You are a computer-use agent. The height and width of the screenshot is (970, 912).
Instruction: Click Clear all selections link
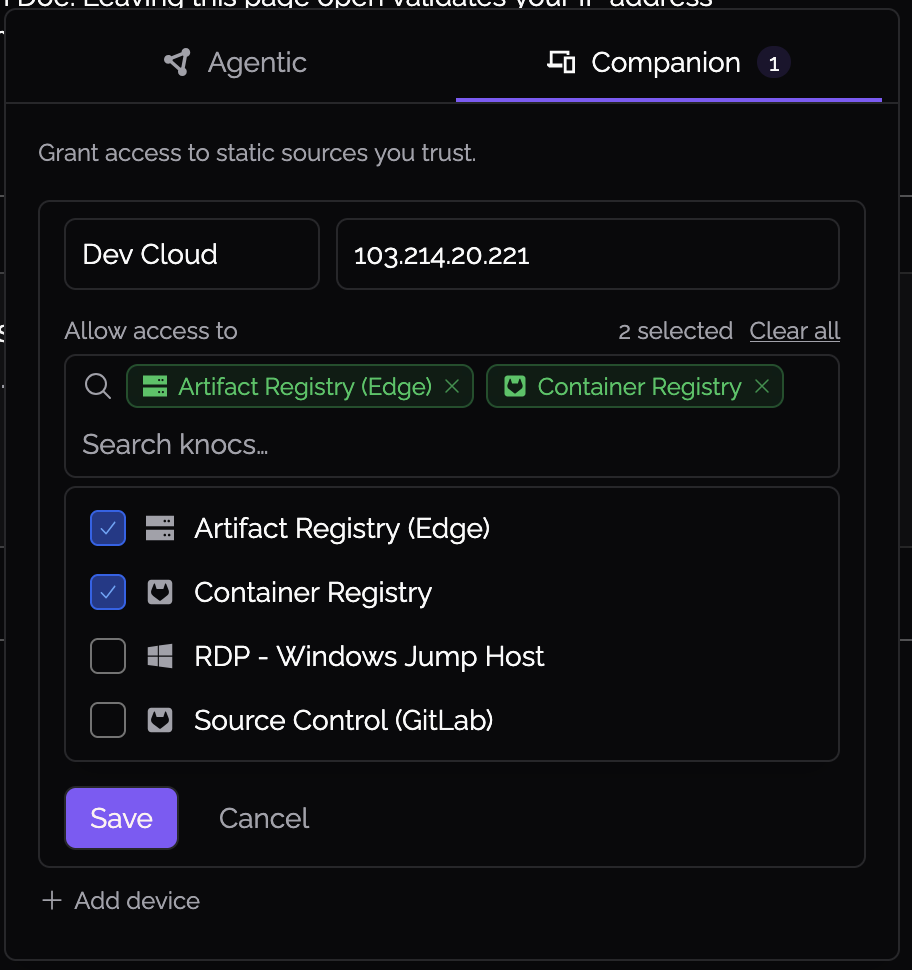click(x=794, y=331)
